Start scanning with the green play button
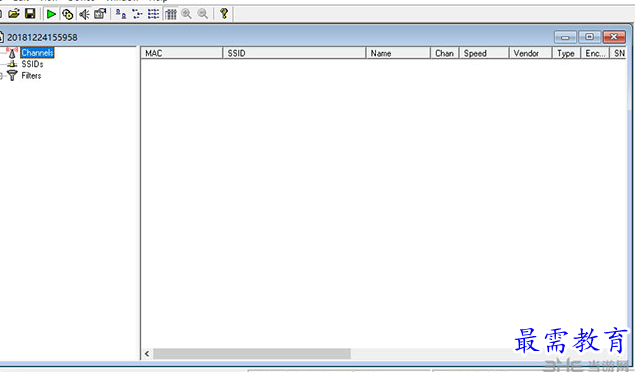 pyautogui.click(x=51, y=14)
